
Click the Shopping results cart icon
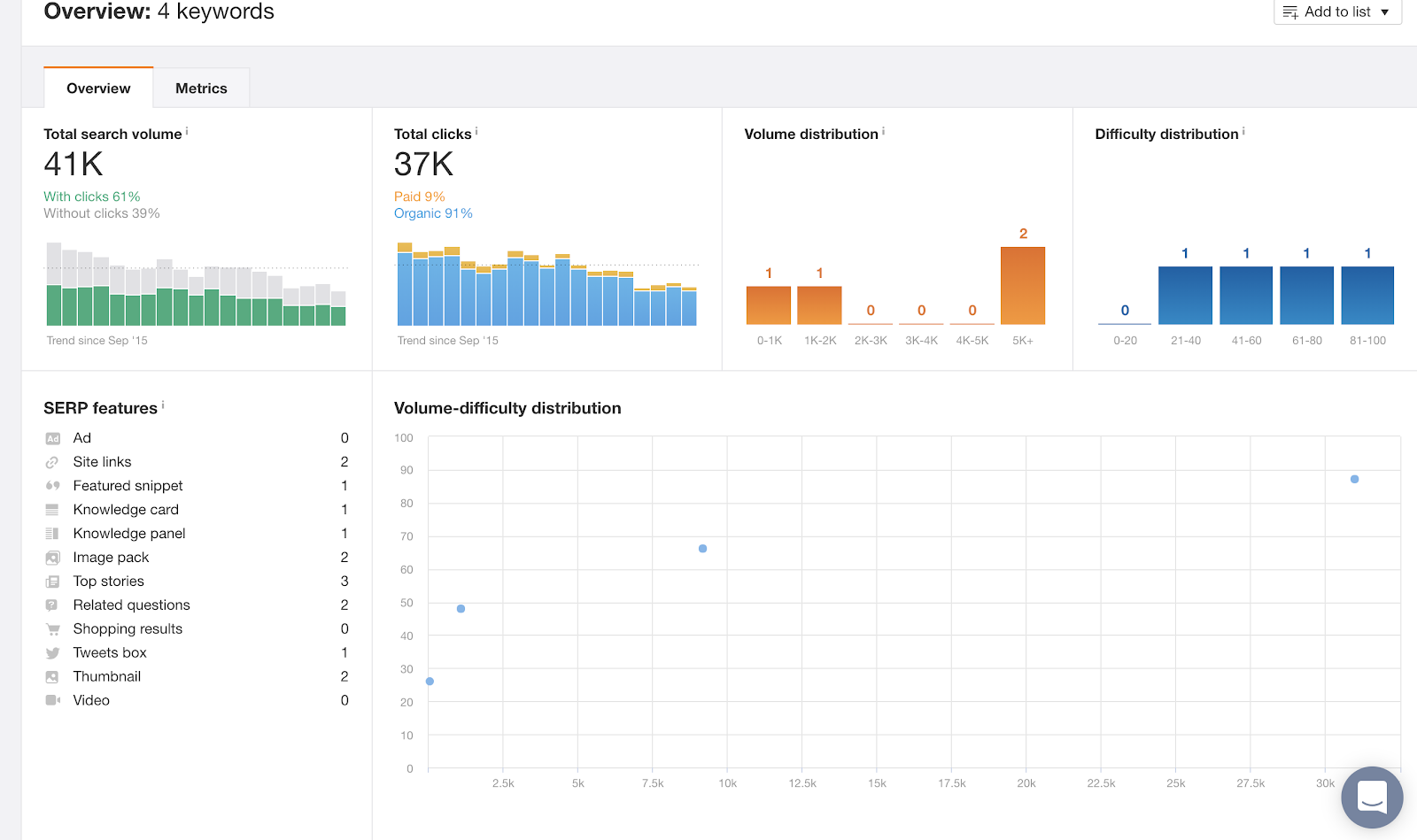52,629
